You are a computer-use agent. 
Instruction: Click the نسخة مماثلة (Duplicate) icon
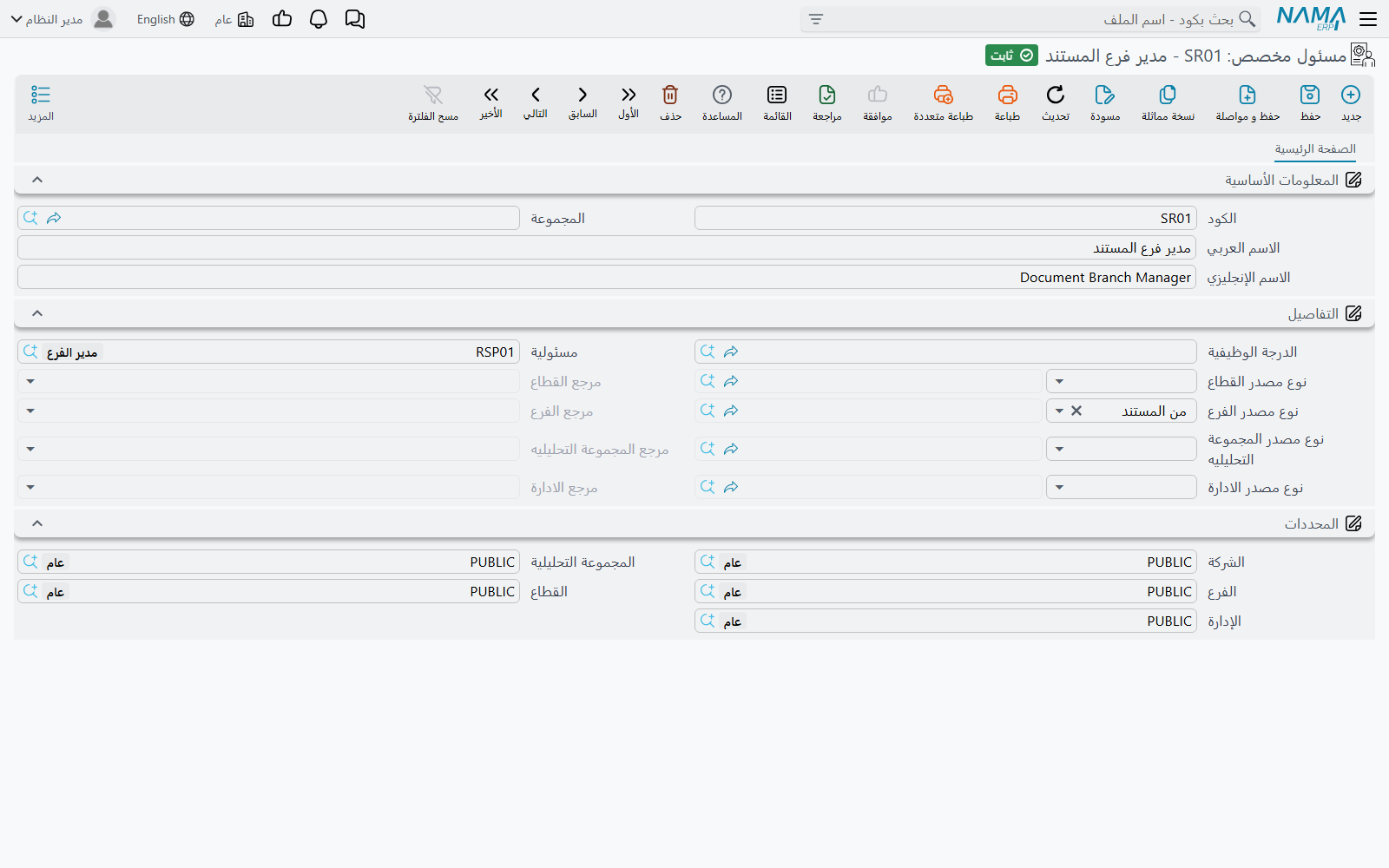(1167, 95)
